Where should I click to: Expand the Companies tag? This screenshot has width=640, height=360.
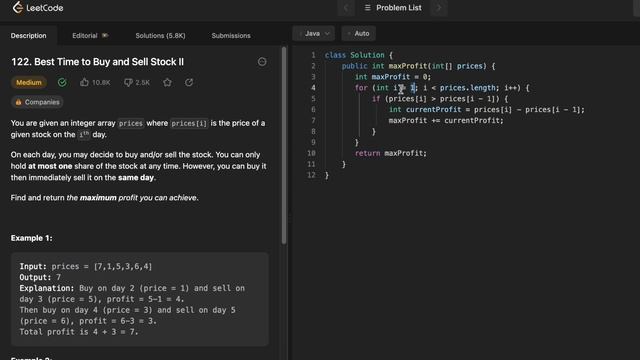coord(37,102)
